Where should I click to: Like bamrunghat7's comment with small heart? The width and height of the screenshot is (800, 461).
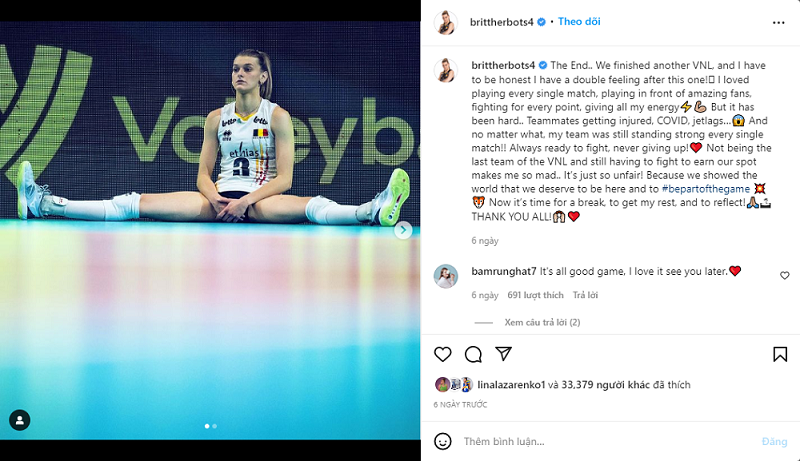[785, 275]
